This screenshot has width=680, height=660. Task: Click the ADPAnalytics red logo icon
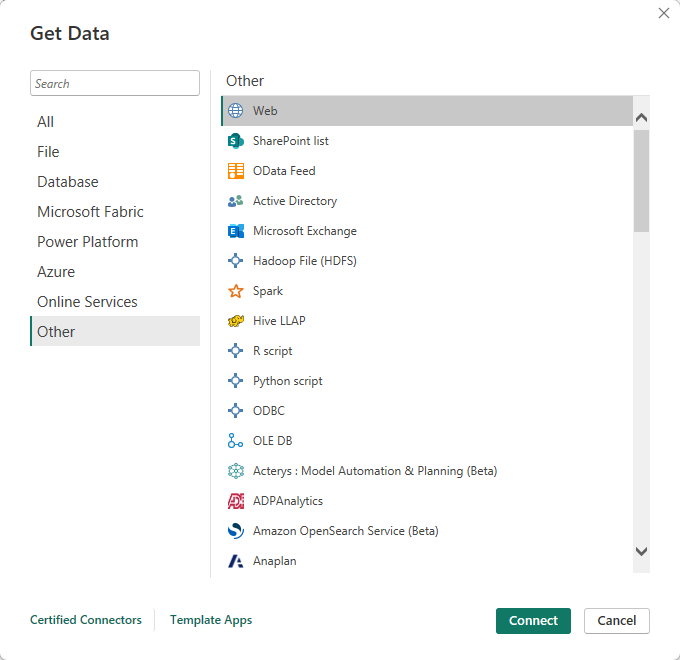click(235, 501)
